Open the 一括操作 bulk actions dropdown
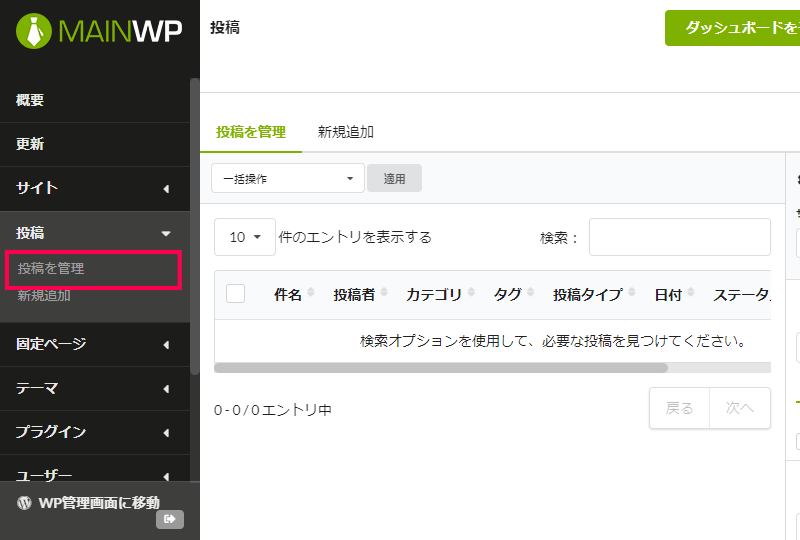Image resolution: width=800 pixels, height=540 pixels. tap(288, 178)
